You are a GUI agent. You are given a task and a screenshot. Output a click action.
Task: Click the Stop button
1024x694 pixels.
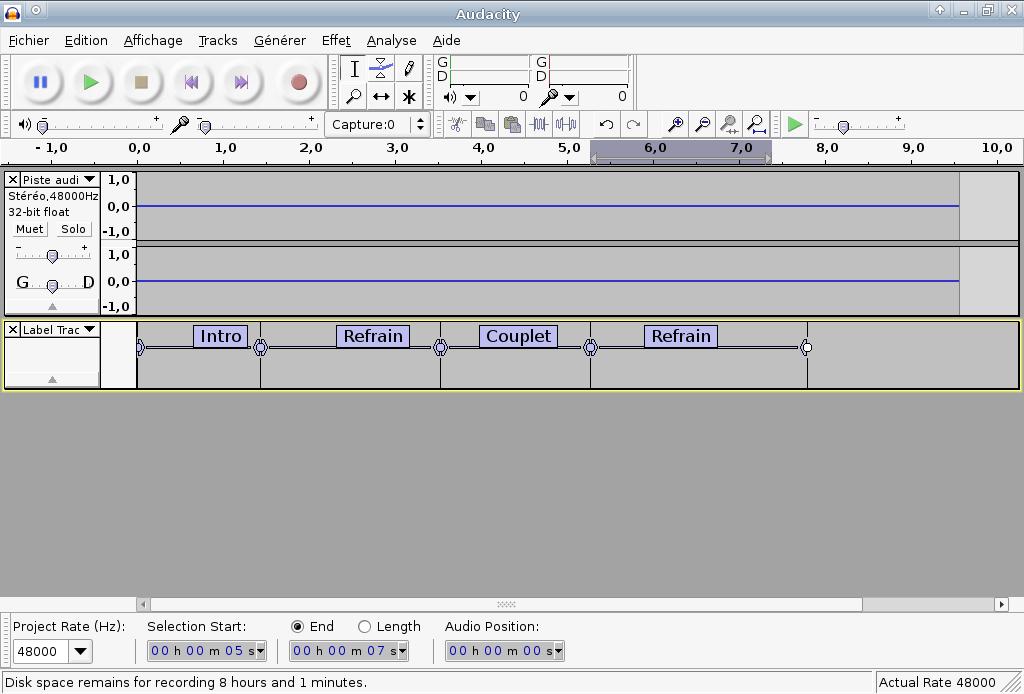click(x=141, y=82)
